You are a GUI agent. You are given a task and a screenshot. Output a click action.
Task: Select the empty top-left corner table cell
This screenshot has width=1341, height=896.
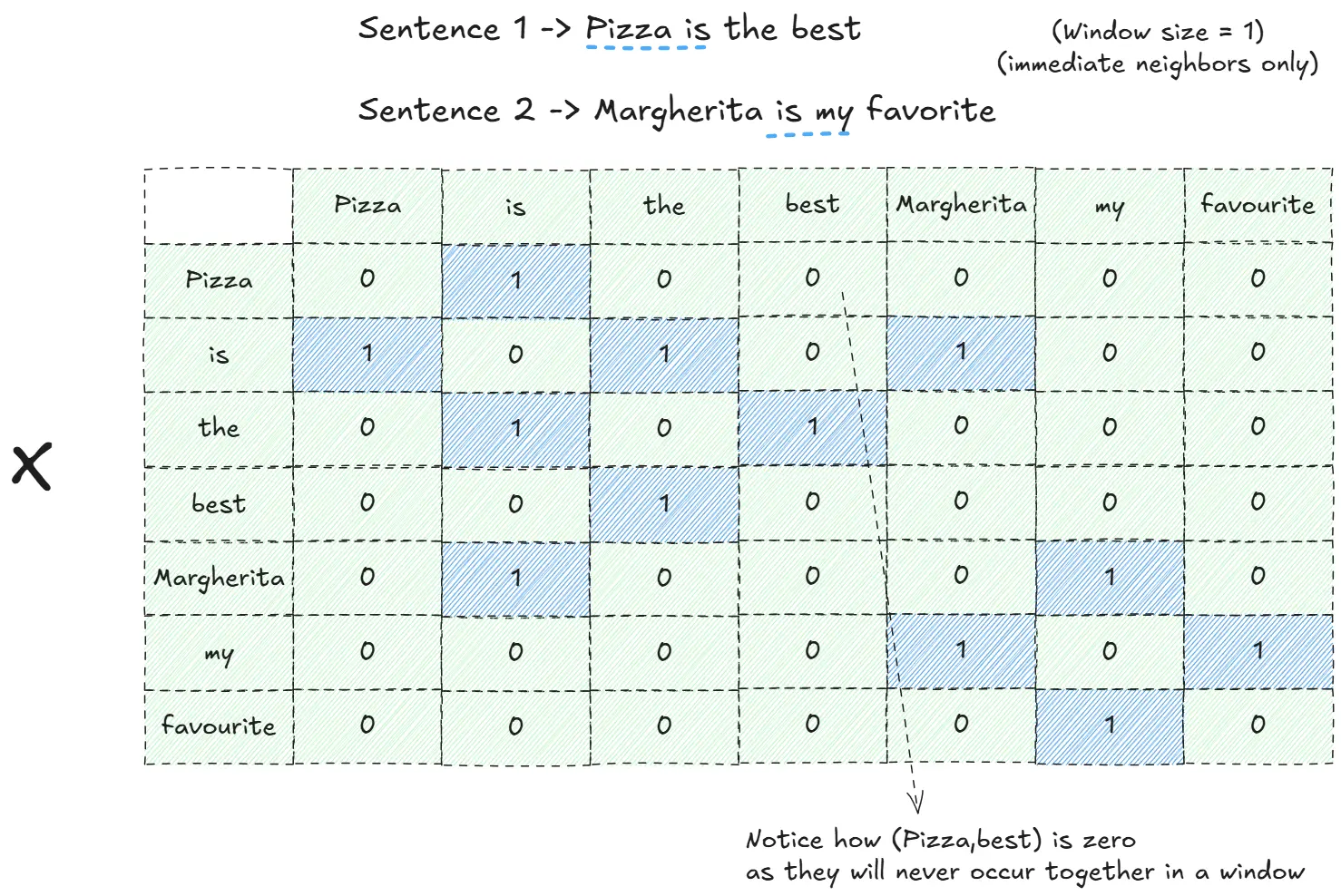(219, 206)
